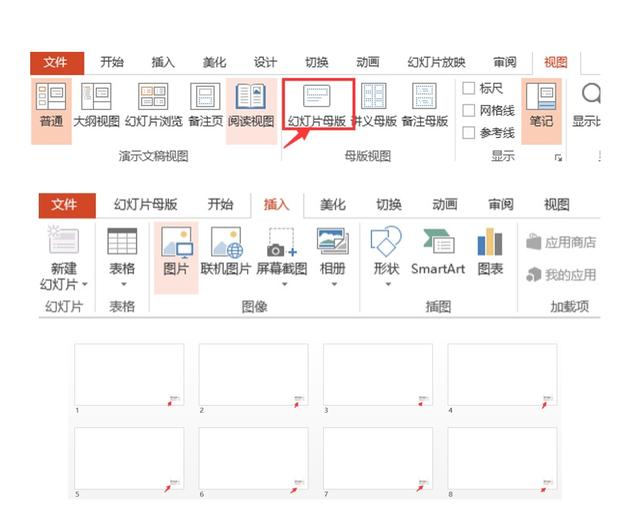Viewport: 640px width, 514px height.
Task: Insert a SmartArt graphic
Action: click(x=438, y=251)
